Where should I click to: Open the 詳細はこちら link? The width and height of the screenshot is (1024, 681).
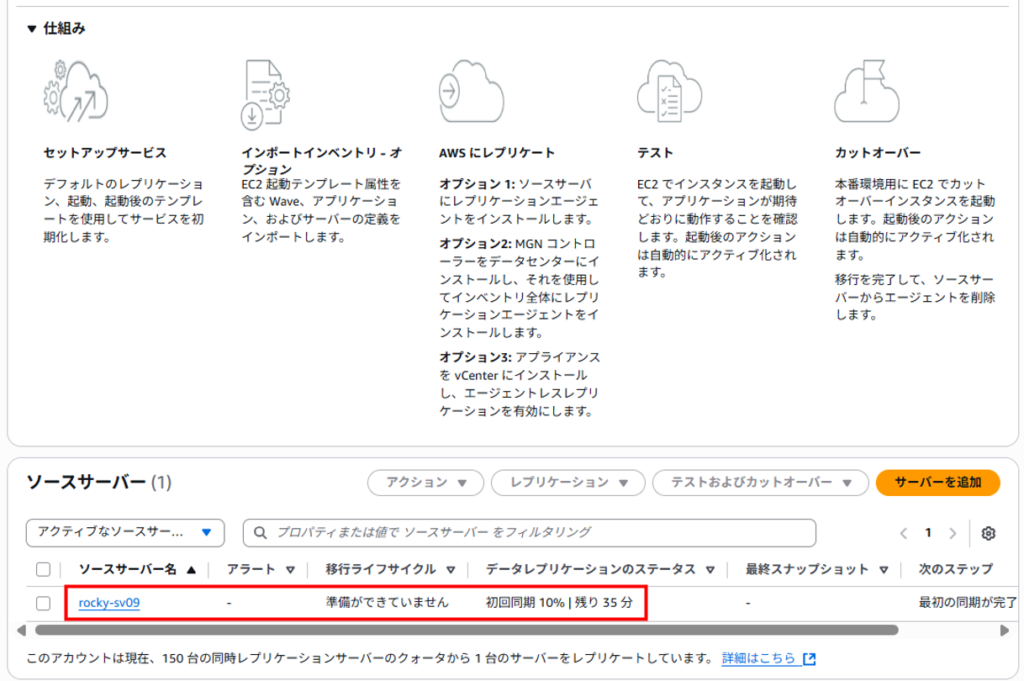759,658
